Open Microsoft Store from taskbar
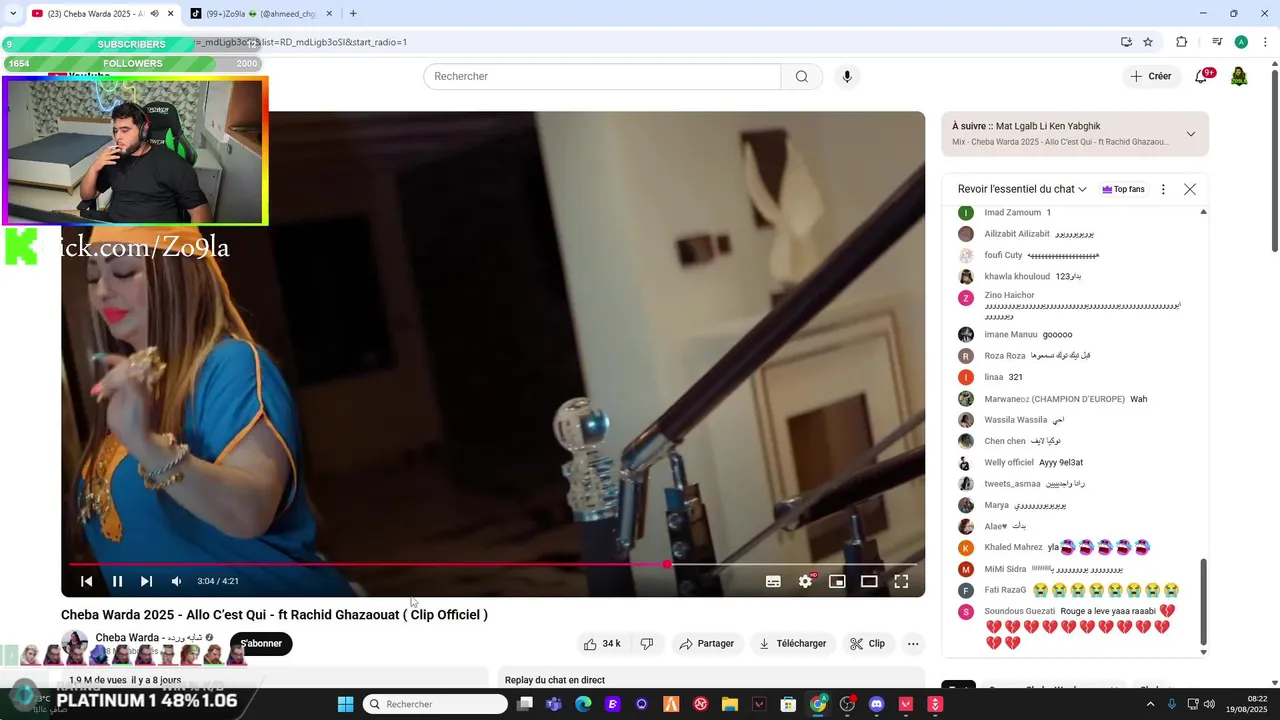Viewport: 1280px width, 720px height. (788, 704)
